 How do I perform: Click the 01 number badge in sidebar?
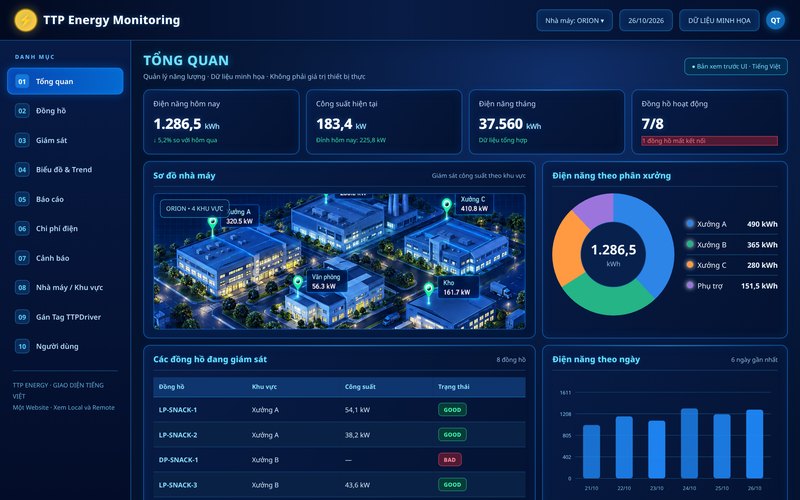coord(22,81)
